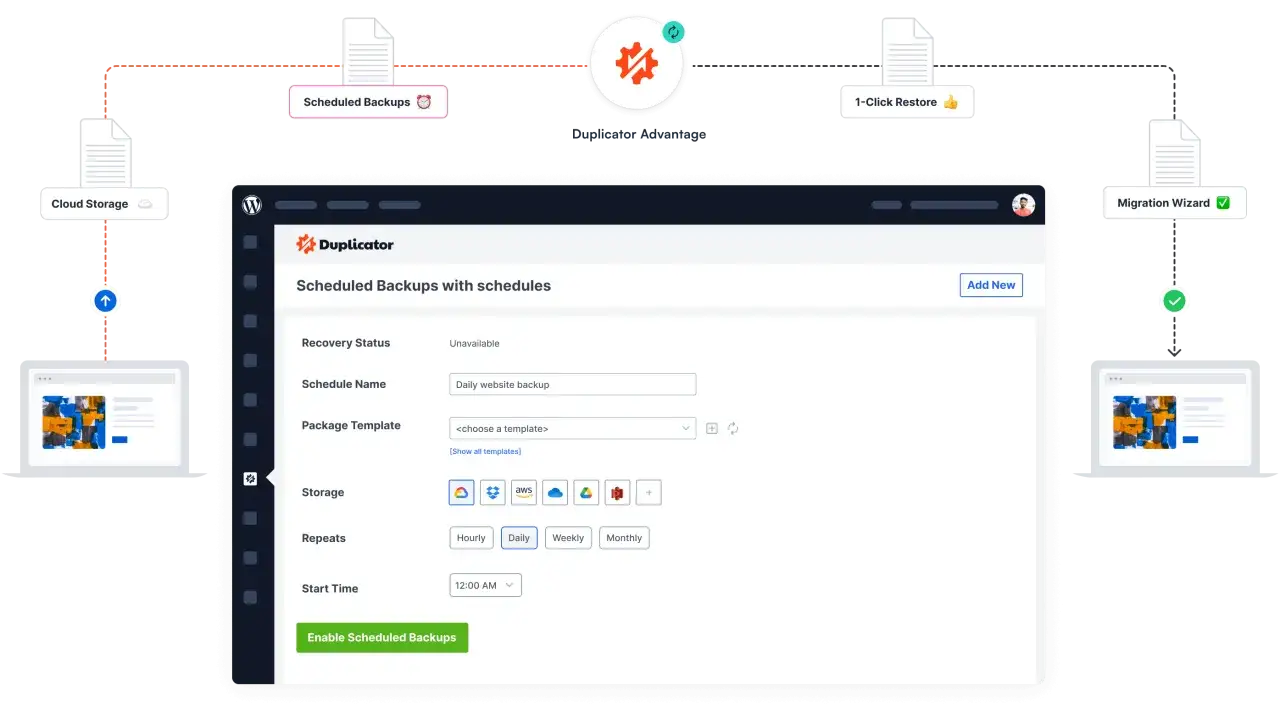Open the Duplicator item in the sidebar
Image resolution: width=1280 pixels, height=719 pixels.
[250, 479]
